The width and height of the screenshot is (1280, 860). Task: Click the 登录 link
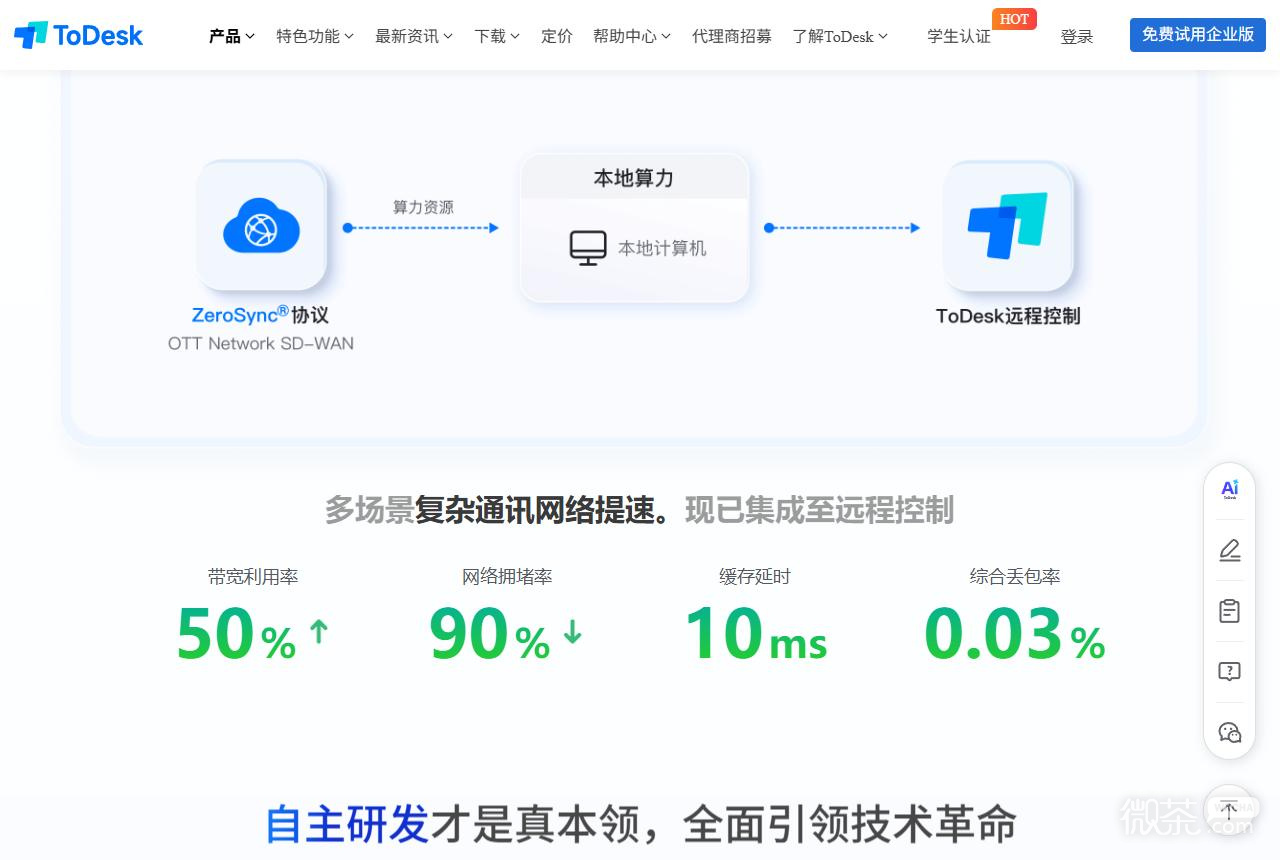(1077, 37)
